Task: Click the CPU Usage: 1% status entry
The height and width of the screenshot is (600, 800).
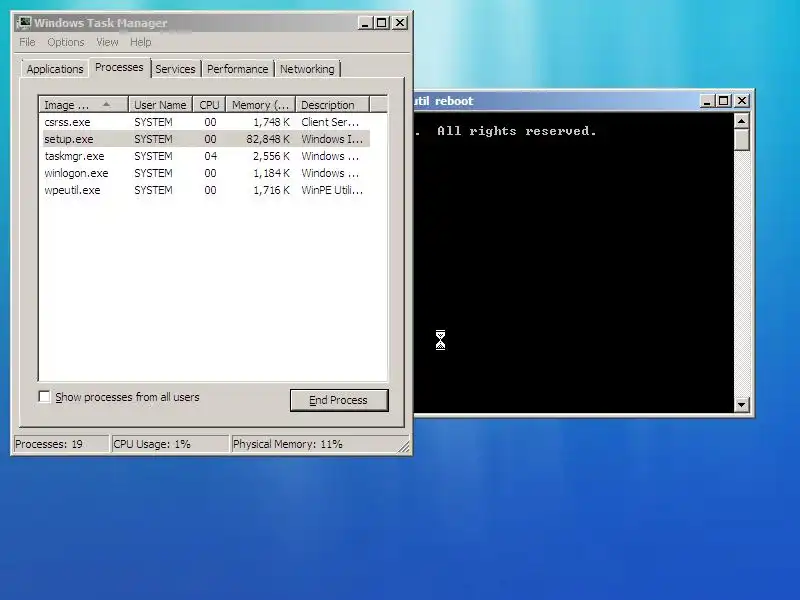Action: [x=169, y=444]
